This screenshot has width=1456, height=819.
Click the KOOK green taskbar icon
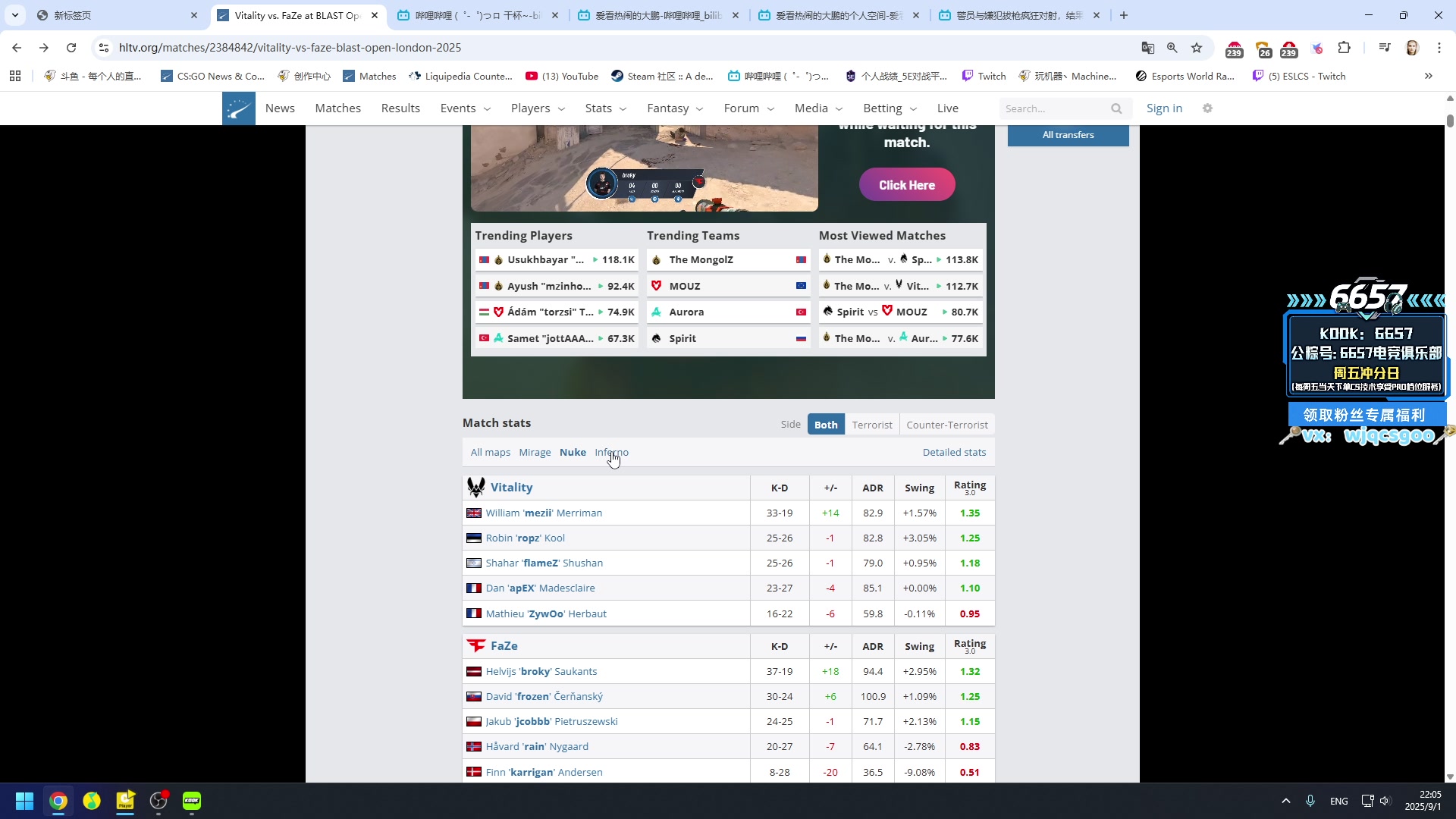(192, 801)
